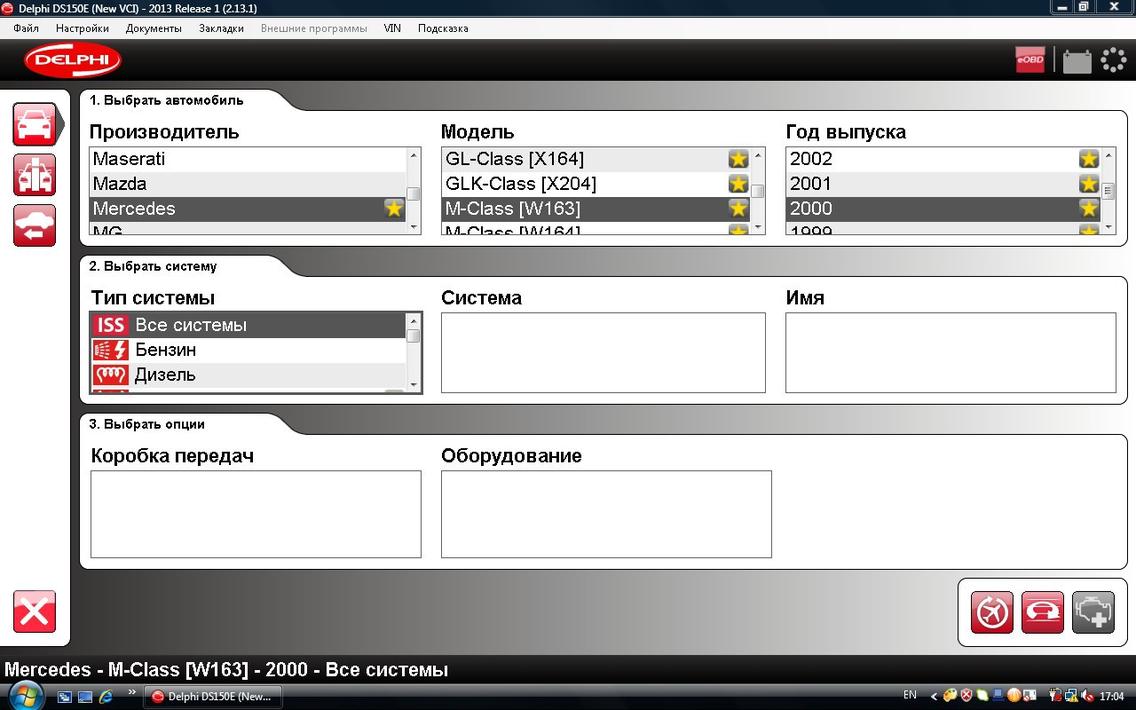Screen dimensions: 1136x710
Task: Toggle GLK-Class [X204] favorite star
Action: coord(738,183)
